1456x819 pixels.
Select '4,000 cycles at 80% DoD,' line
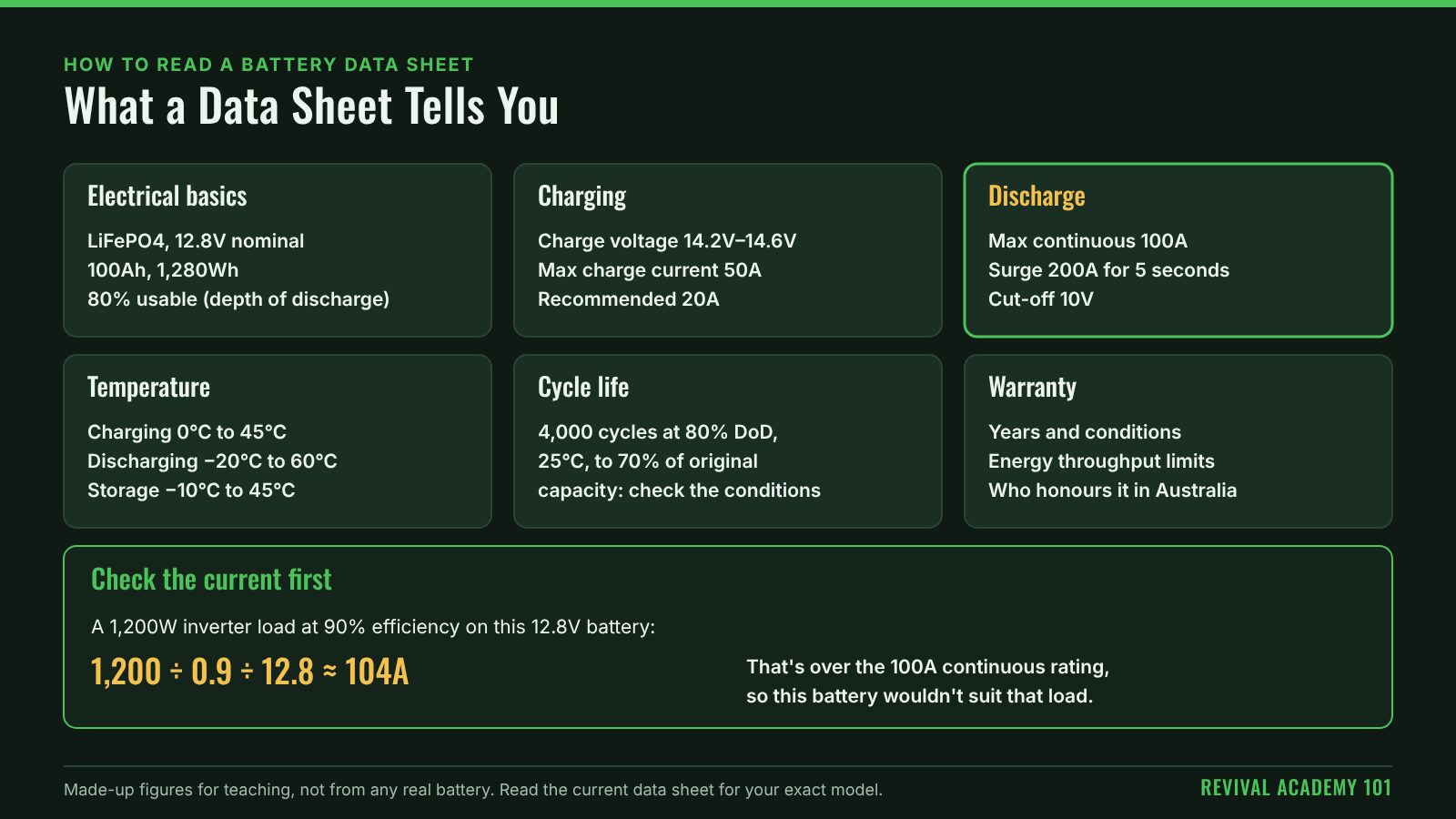coord(658,432)
